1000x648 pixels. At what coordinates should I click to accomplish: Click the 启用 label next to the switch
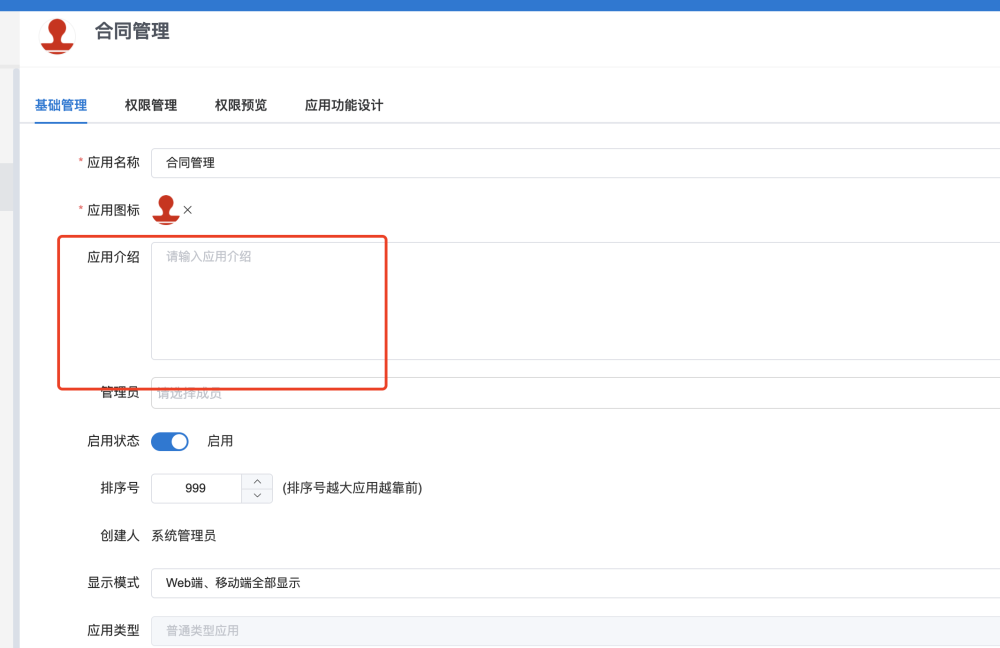pos(220,441)
